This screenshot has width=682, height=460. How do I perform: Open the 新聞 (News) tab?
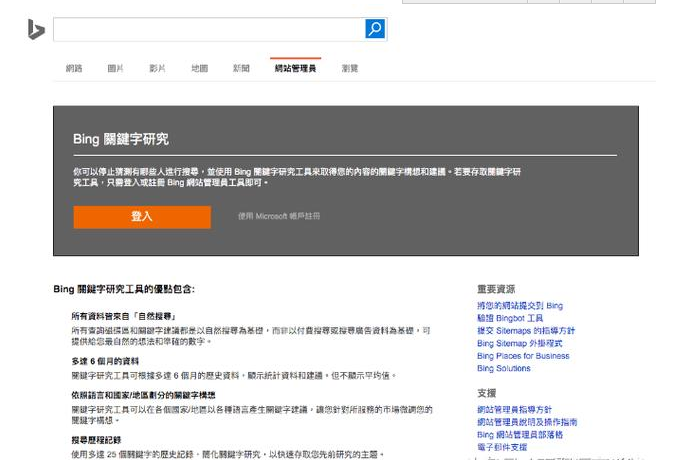pos(242,69)
